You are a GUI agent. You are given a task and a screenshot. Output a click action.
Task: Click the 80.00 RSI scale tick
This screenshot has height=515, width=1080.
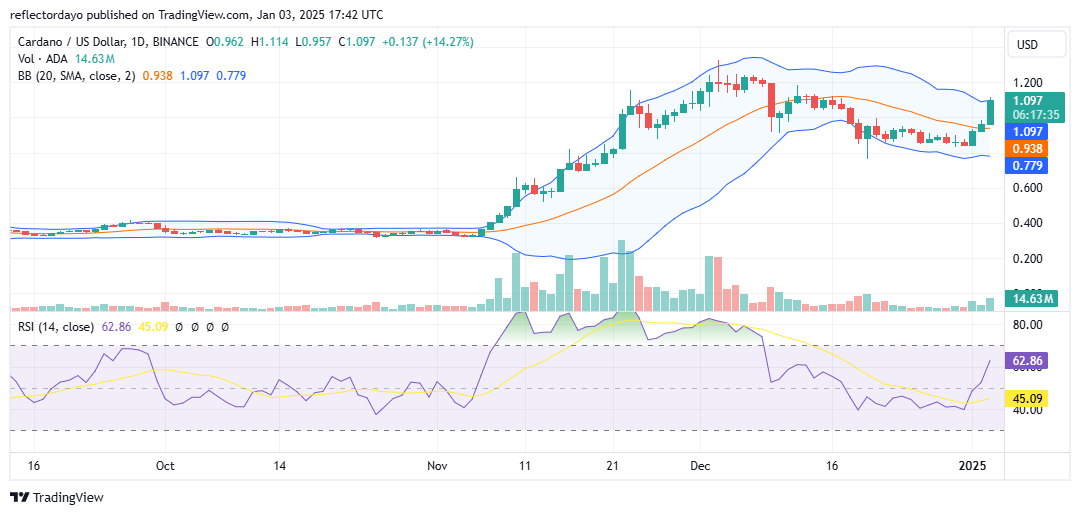(x=1026, y=324)
